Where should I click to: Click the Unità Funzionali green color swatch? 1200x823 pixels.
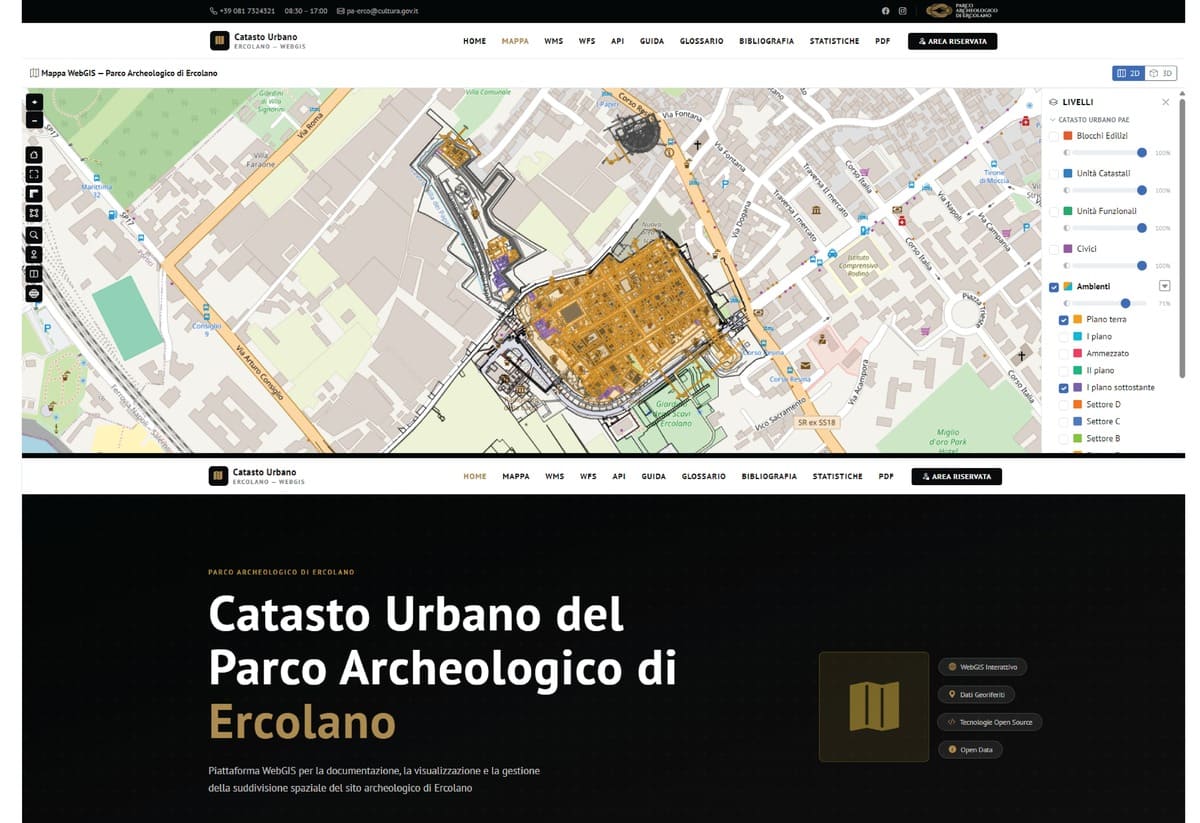point(1068,211)
